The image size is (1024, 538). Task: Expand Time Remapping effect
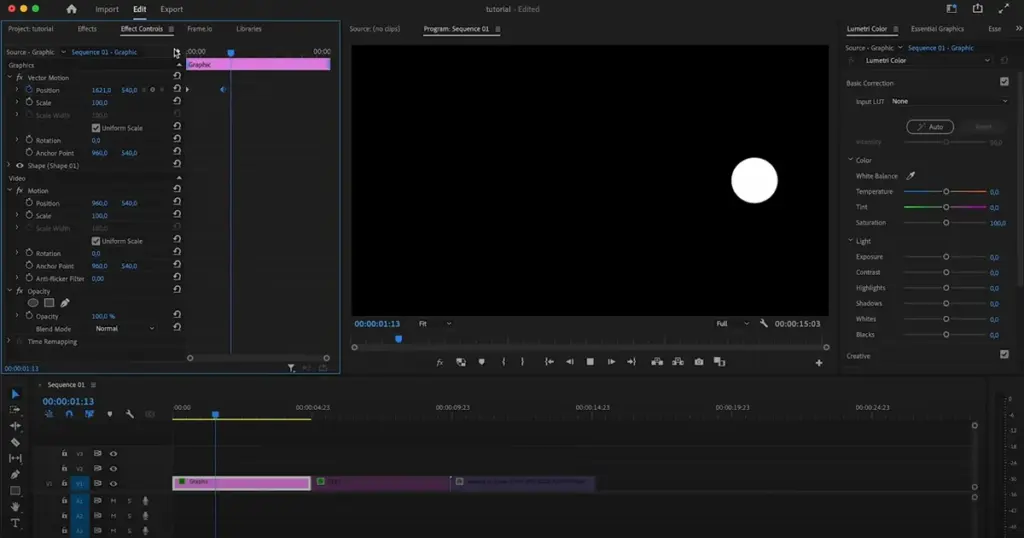9,341
